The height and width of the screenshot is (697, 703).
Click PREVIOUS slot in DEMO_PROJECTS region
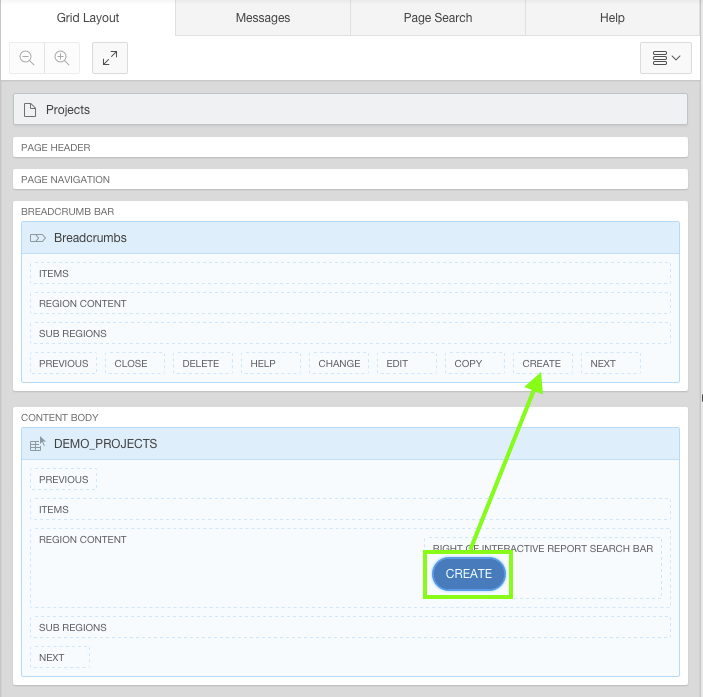point(64,480)
